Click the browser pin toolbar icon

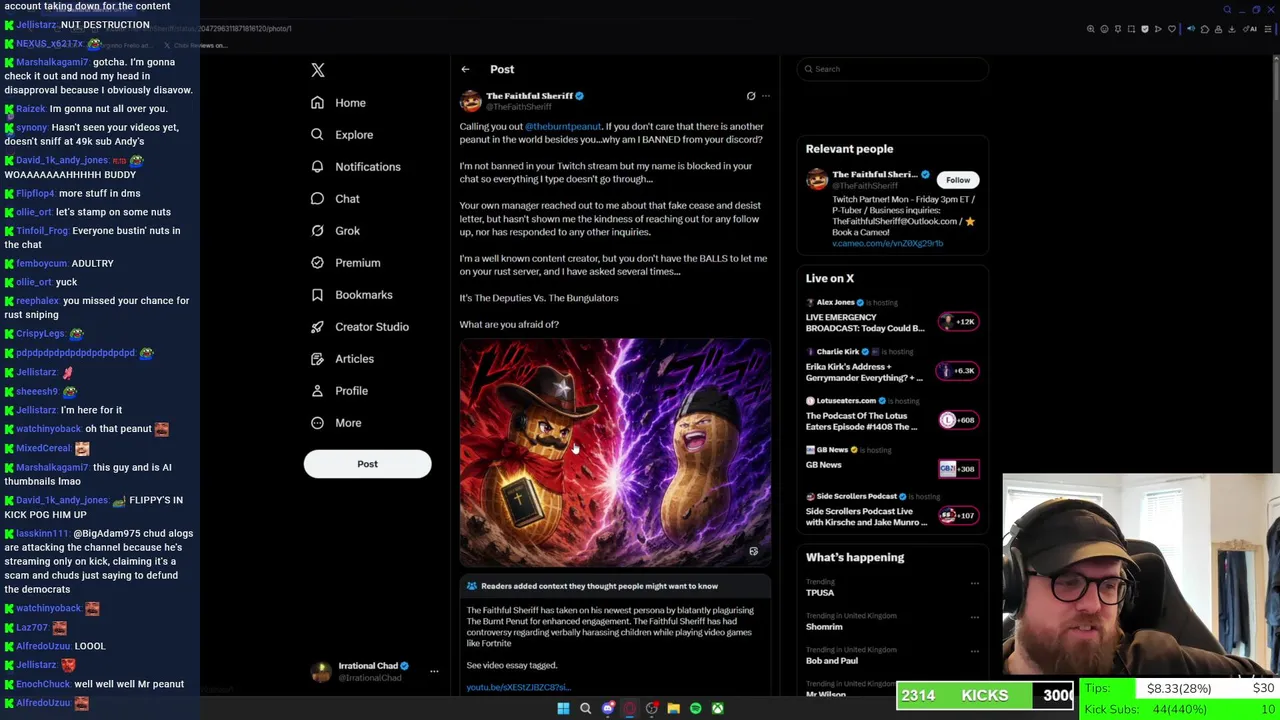click(x=1118, y=29)
